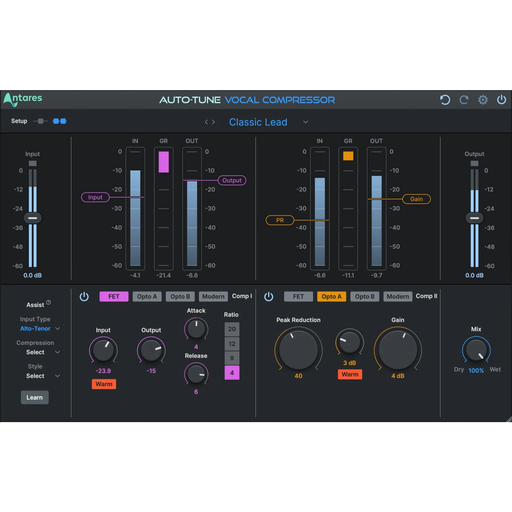Image resolution: width=512 pixels, height=512 pixels.
Task: Toggle Warm button under Comp I Input
Action: [x=104, y=384]
